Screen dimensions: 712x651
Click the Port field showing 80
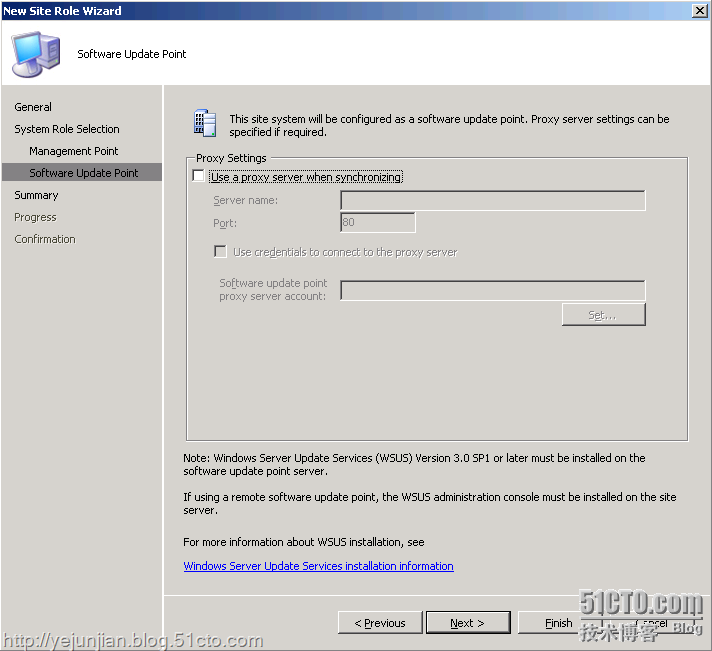[377, 222]
